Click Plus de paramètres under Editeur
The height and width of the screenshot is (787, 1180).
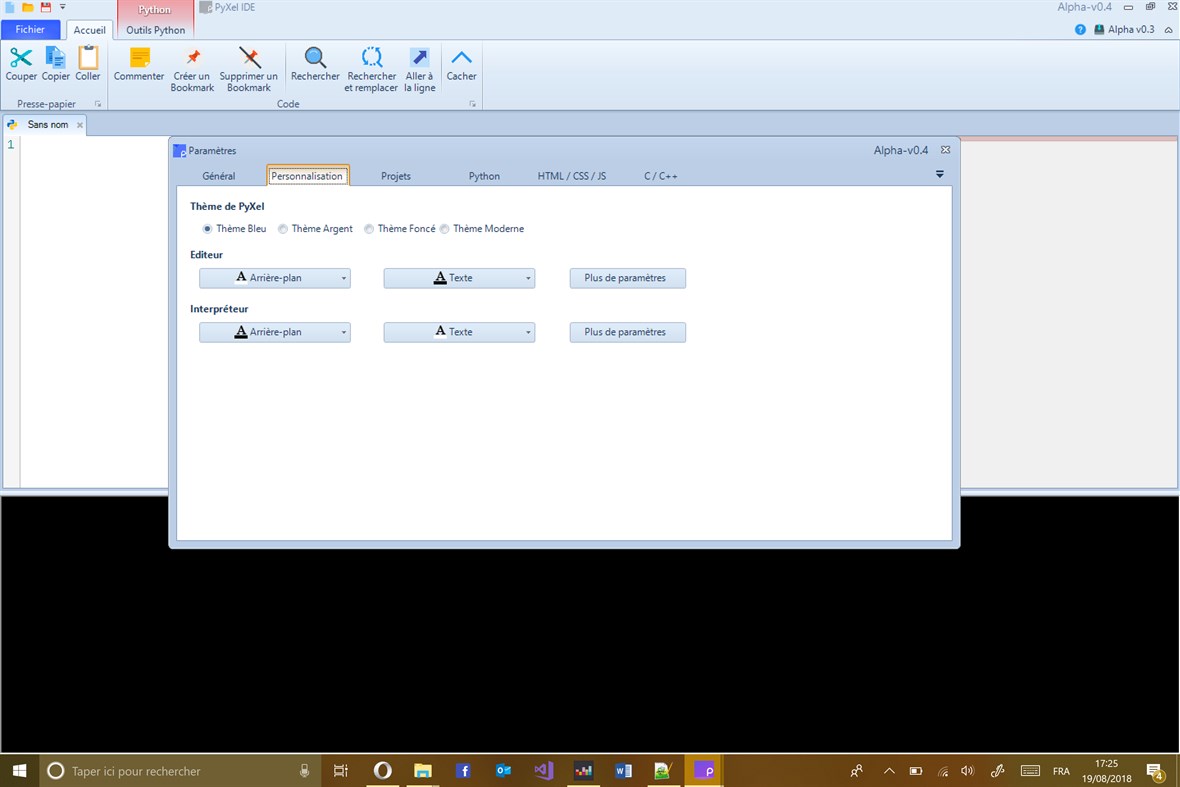point(627,278)
